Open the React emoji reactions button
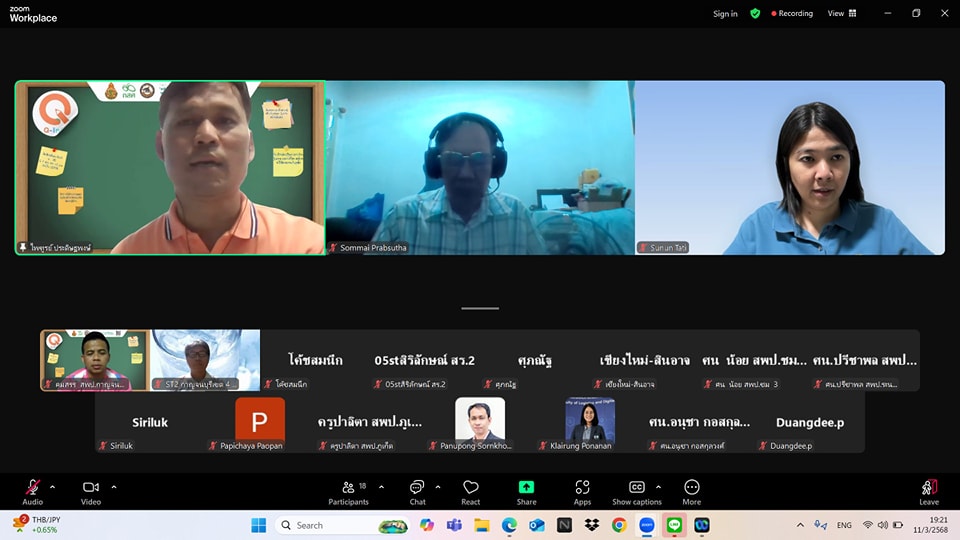The height and width of the screenshot is (540, 960). pos(470,490)
